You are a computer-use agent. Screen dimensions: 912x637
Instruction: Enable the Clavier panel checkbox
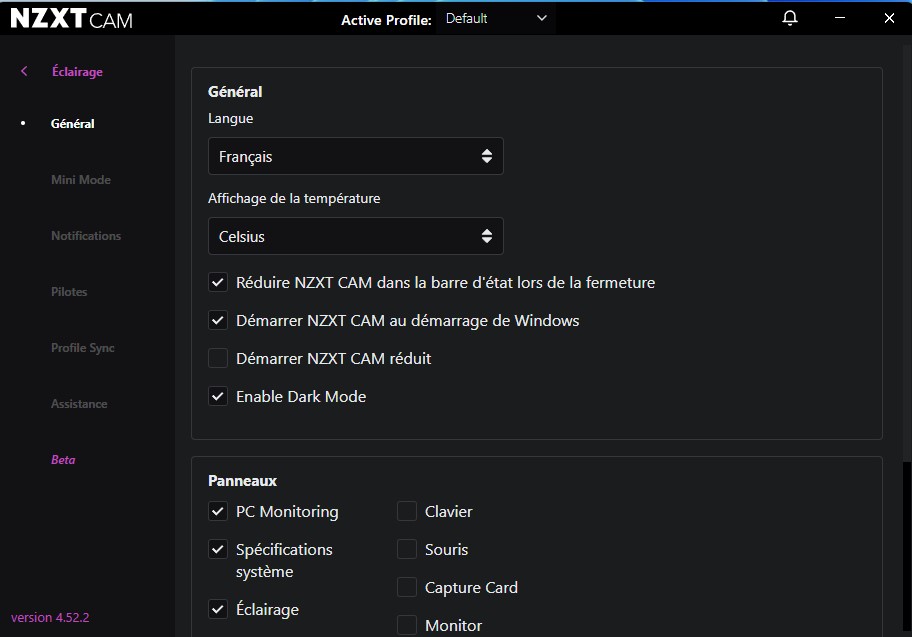pyautogui.click(x=407, y=512)
